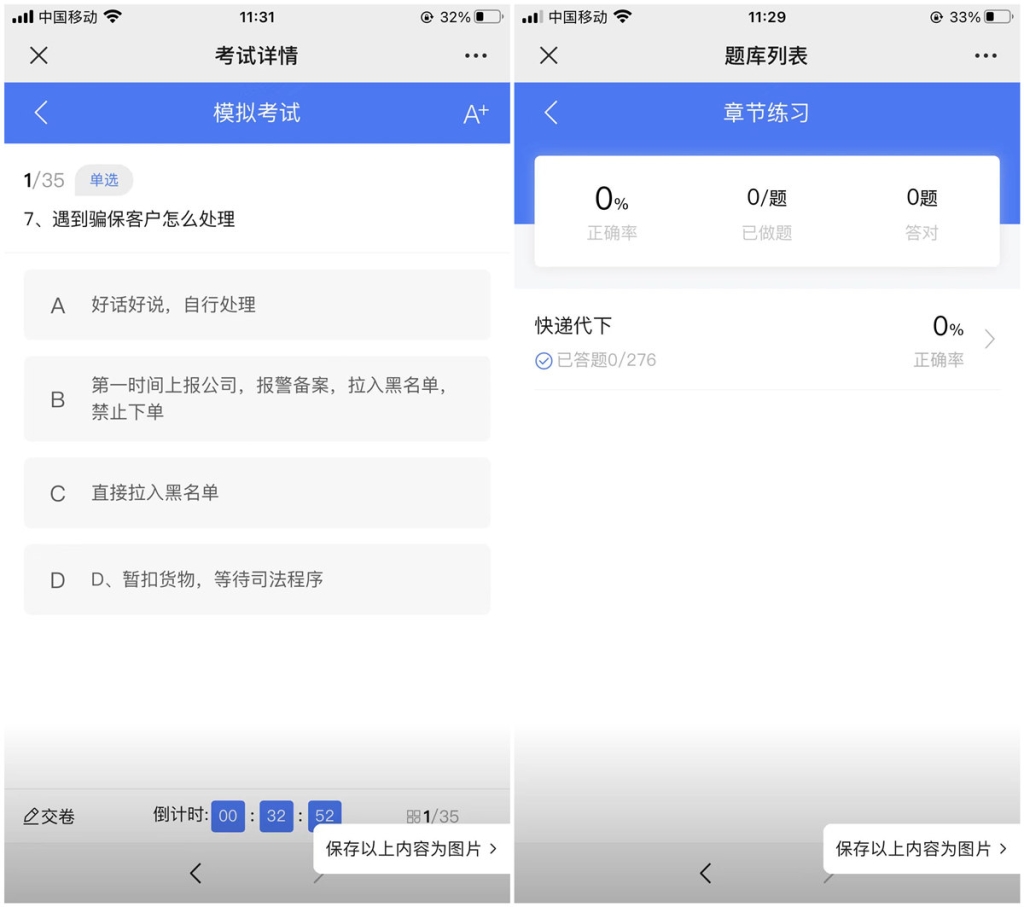Go back from 章节练习 header
Image resolution: width=1024 pixels, height=907 pixels.
(551, 112)
